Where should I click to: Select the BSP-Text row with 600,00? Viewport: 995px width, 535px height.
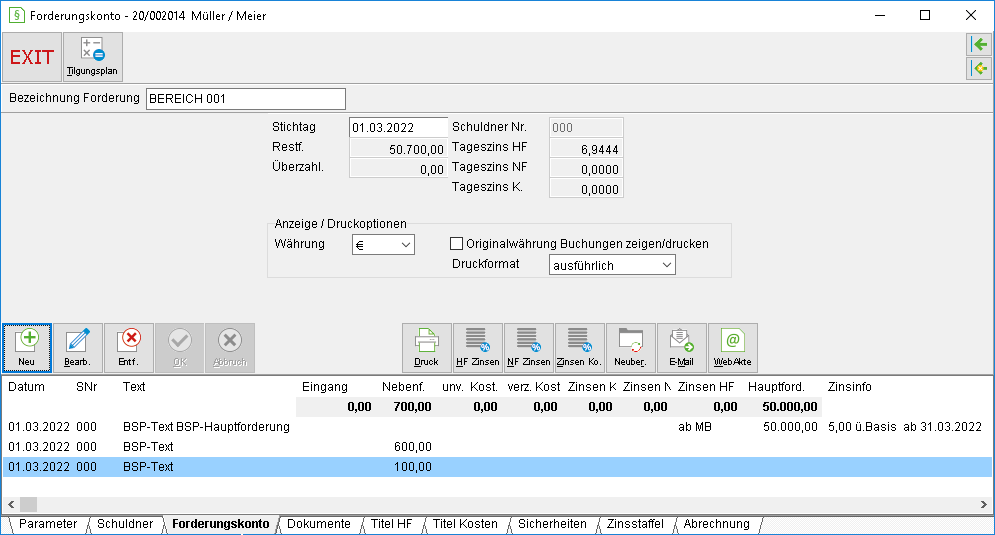pyautogui.click(x=497, y=447)
